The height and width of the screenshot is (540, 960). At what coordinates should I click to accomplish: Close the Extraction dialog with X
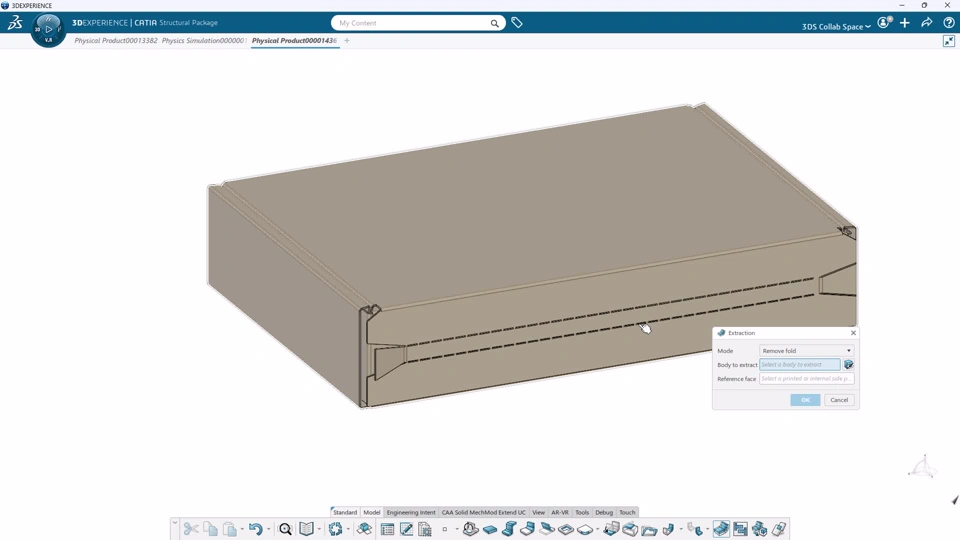(x=853, y=333)
